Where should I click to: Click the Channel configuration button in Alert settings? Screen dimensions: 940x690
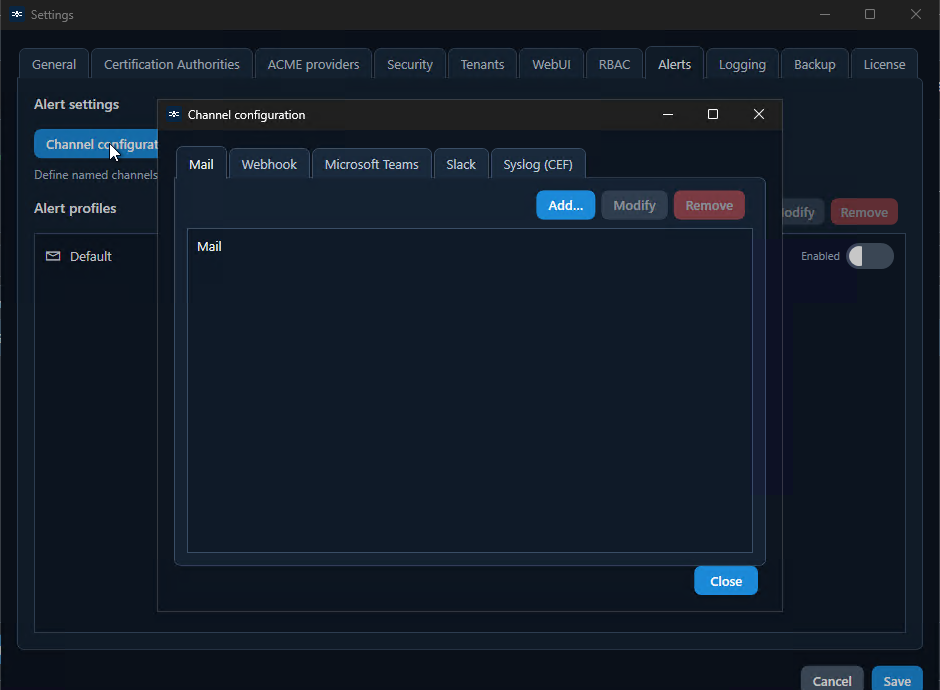click(96, 144)
